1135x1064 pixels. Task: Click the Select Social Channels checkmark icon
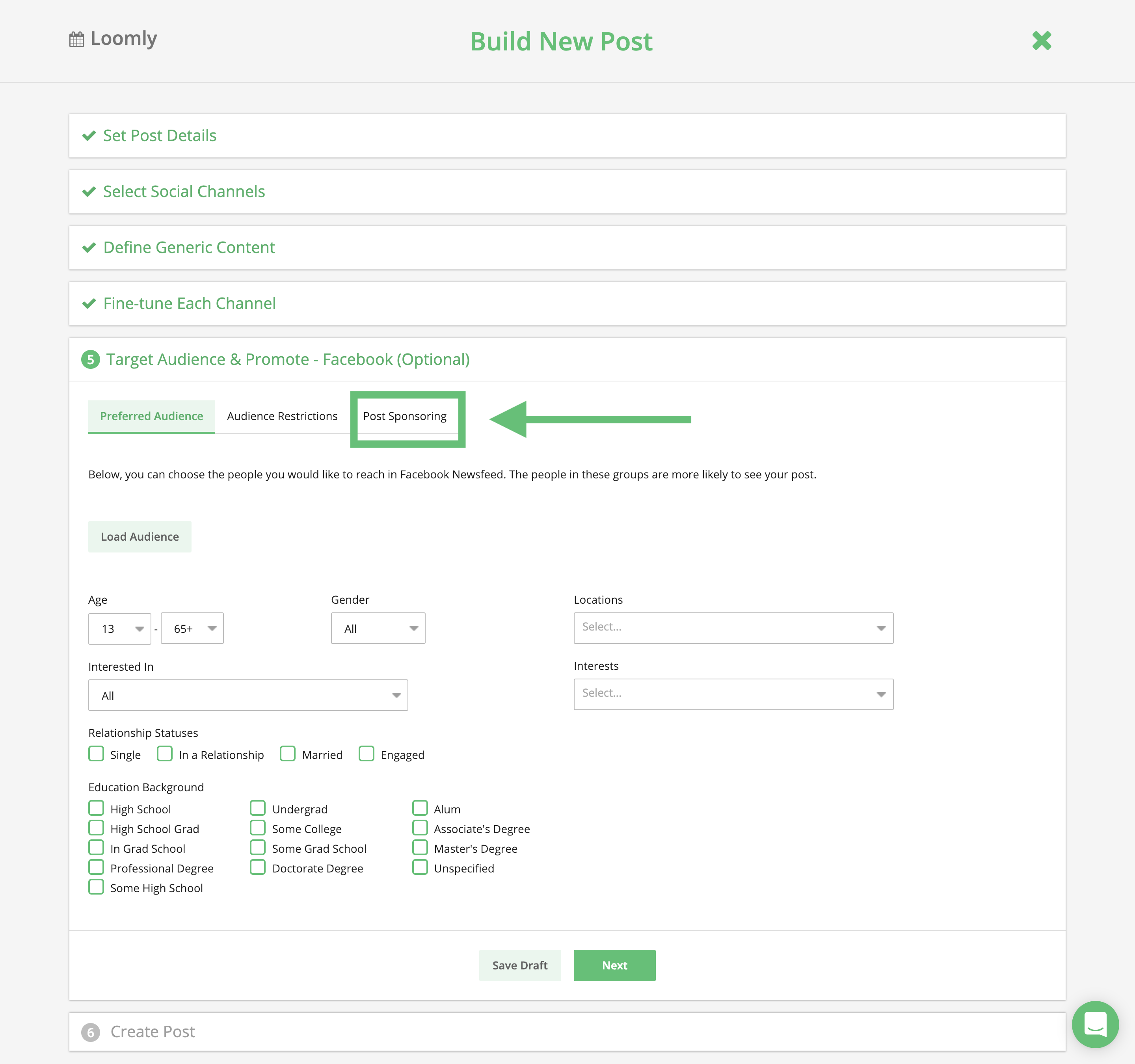point(89,192)
